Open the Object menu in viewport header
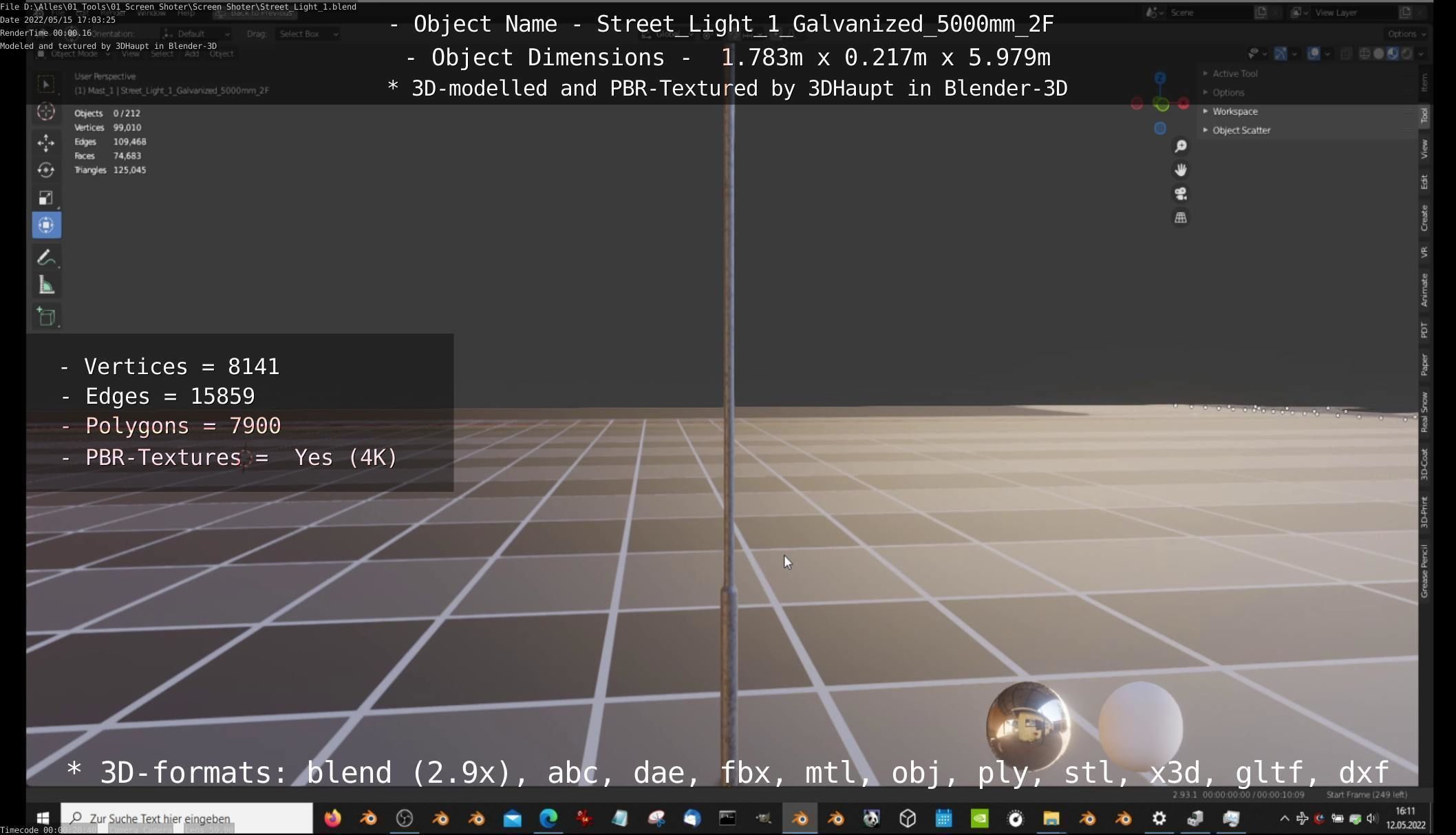The height and width of the screenshot is (835, 1456). 221,54
